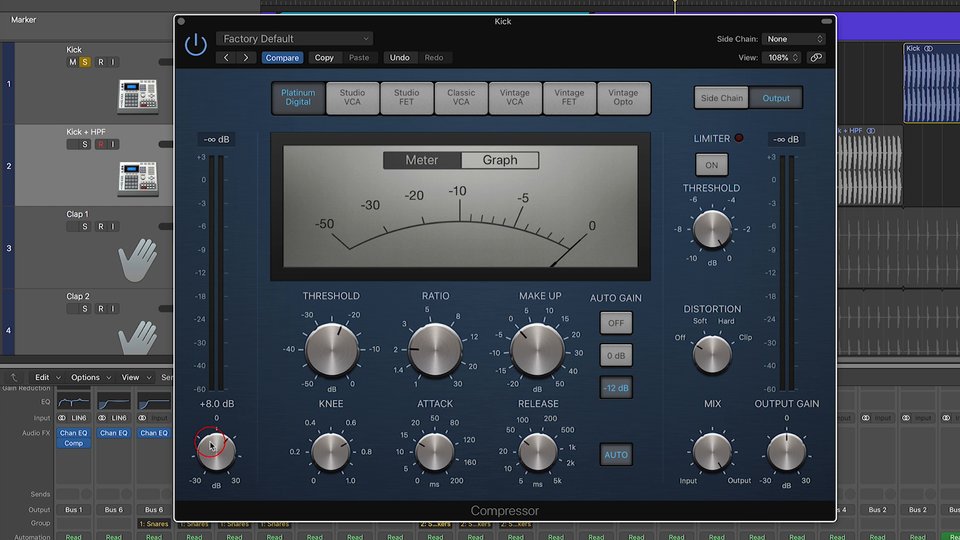Click the Output Gain knob

click(787, 452)
